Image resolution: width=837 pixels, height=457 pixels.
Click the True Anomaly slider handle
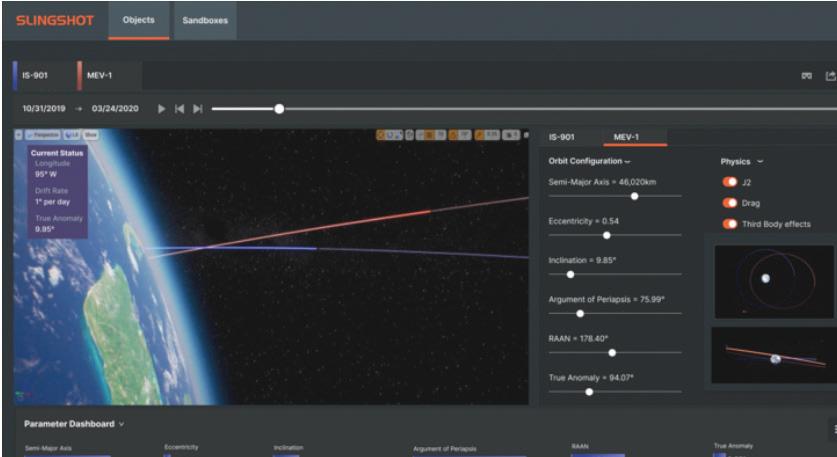click(x=589, y=392)
